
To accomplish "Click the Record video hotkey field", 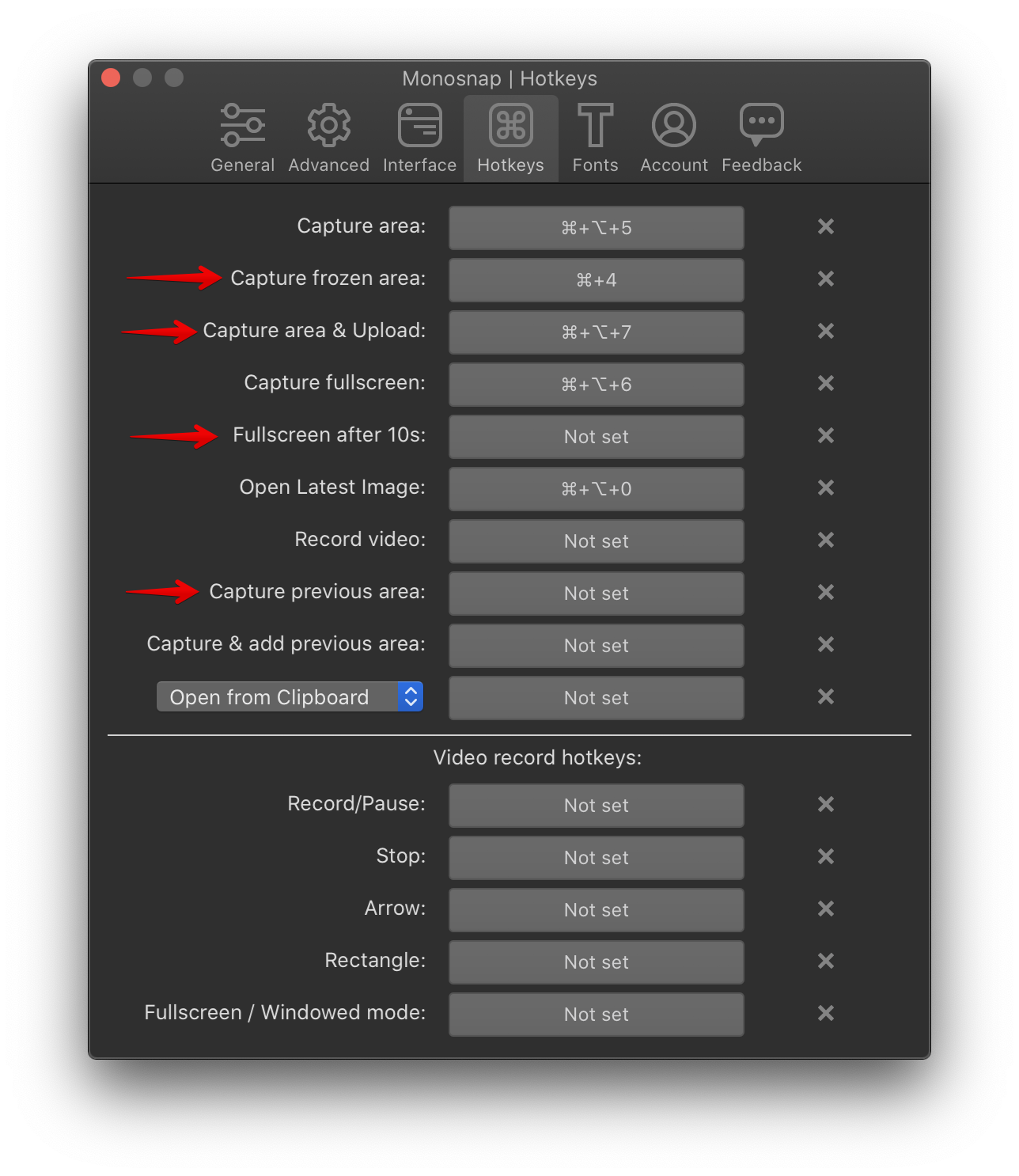I will pyautogui.click(x=596, y=541).
